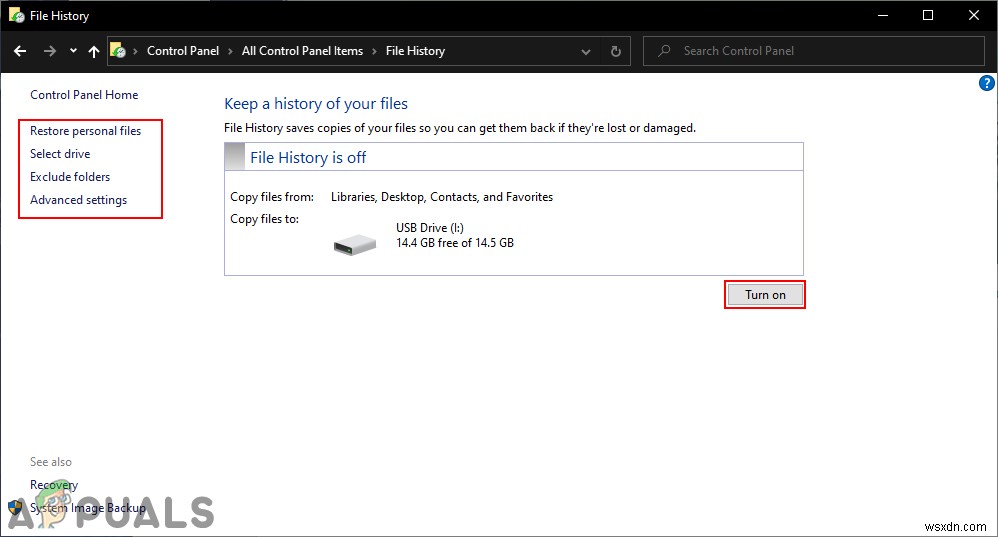Screen dimensions: 998x537
Task: Select All Control Panel Items breadcrumb
Action: pyautogui.click(x=302, y=51)
